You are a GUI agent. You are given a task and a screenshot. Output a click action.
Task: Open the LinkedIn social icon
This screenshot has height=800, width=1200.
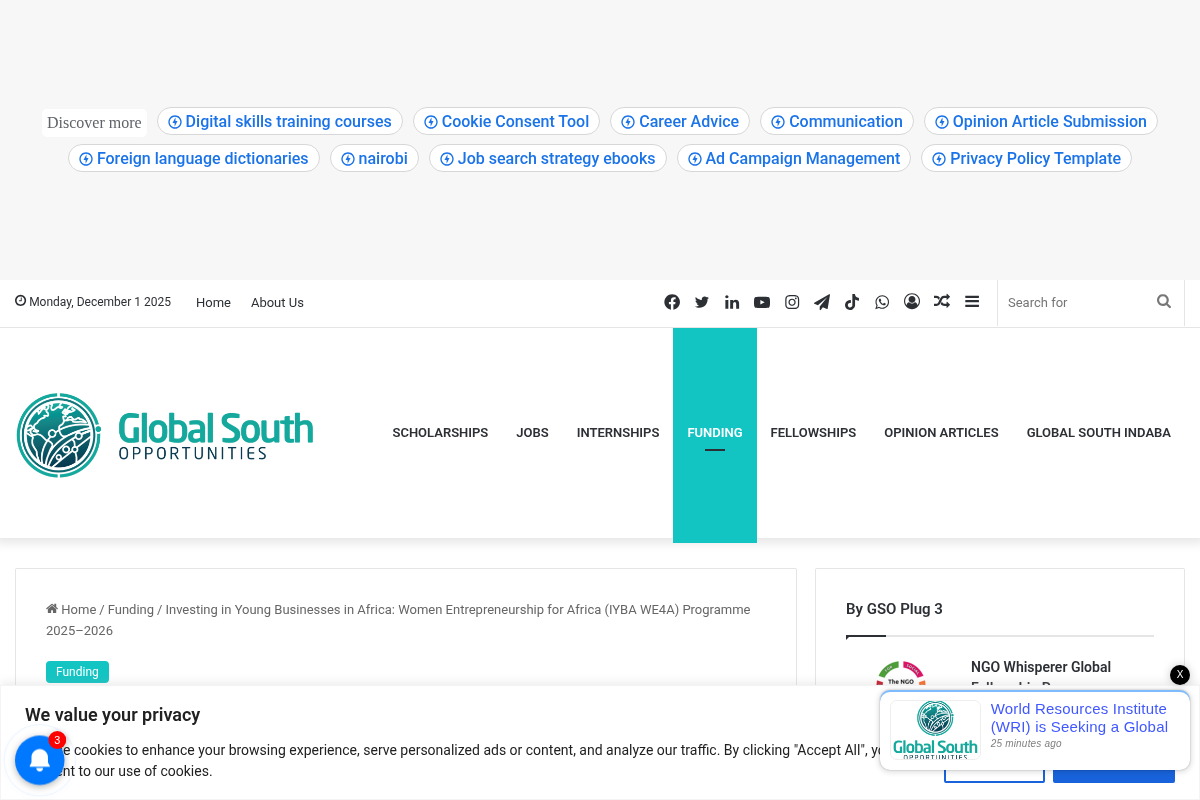732,302
